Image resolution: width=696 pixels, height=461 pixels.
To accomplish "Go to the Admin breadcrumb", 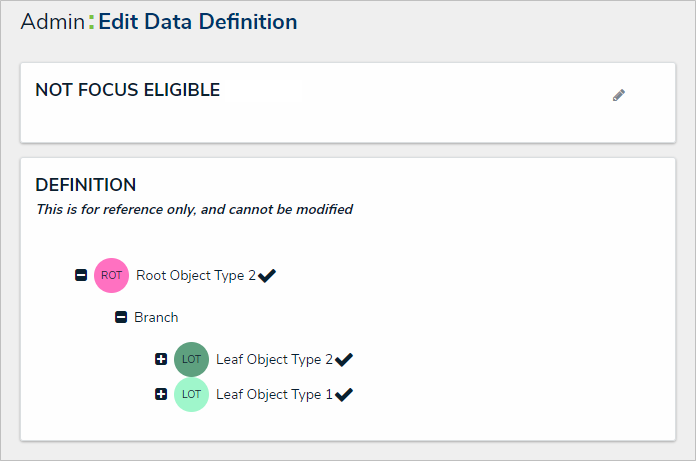I will tap(52, 22).
